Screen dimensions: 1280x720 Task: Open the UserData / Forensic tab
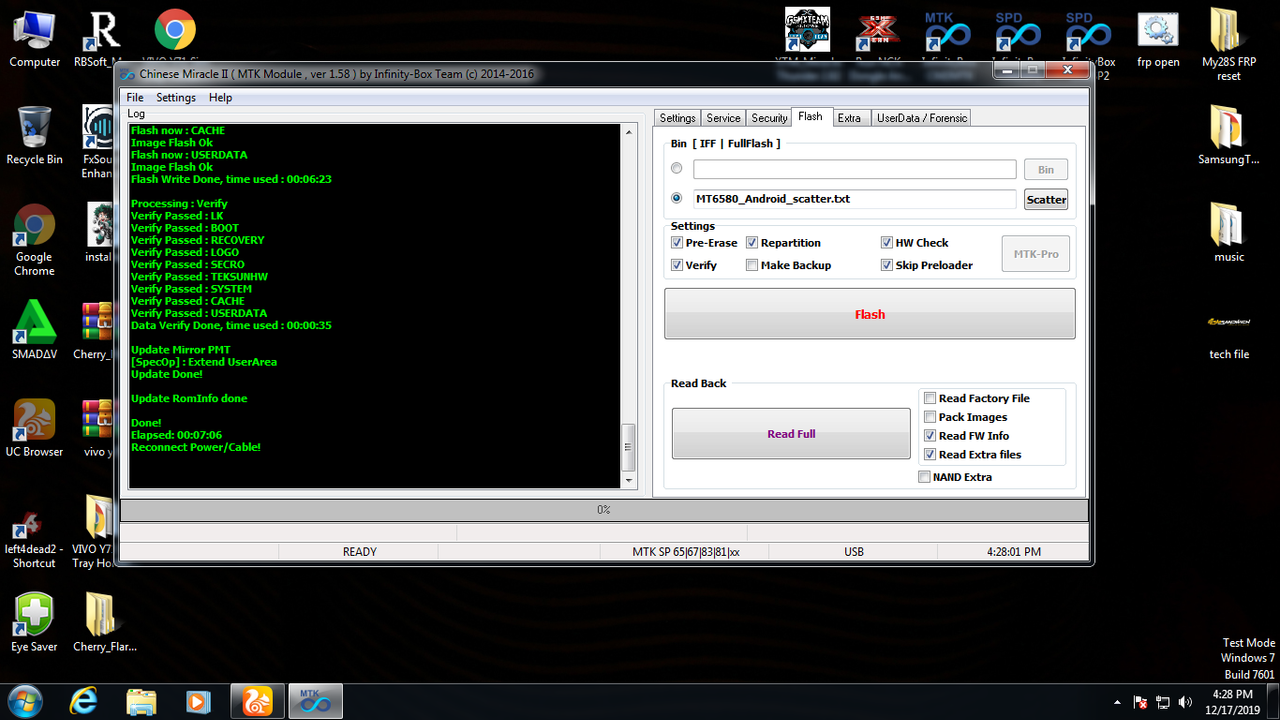click(921, 118)
